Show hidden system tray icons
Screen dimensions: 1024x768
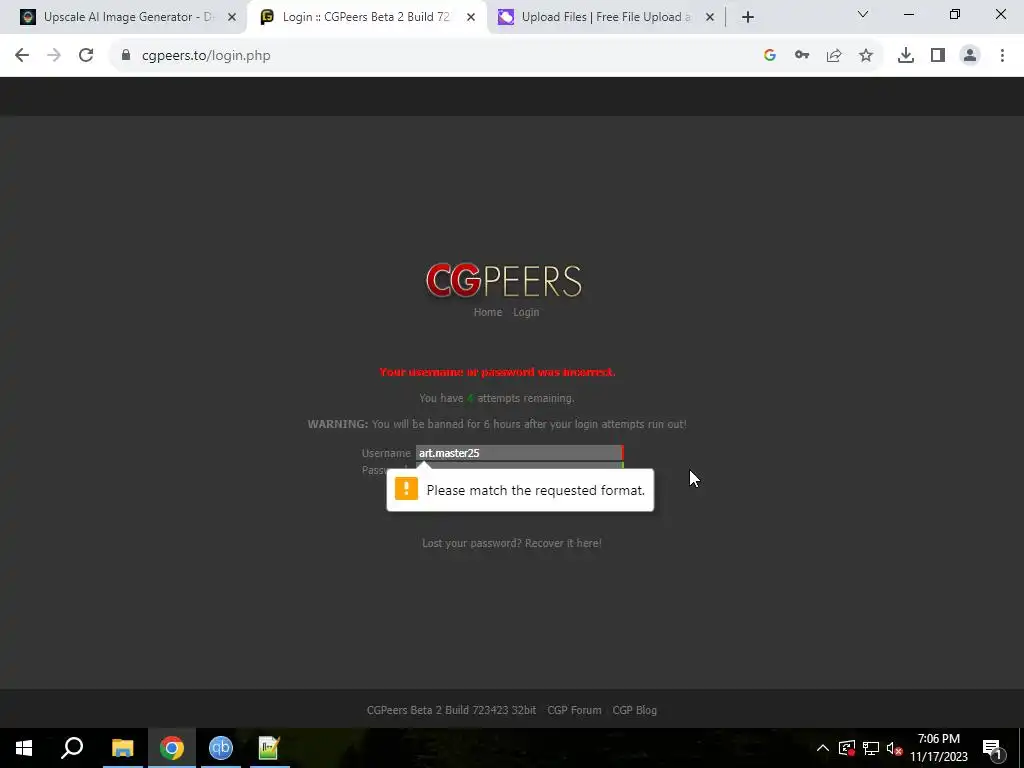point(823,748)
